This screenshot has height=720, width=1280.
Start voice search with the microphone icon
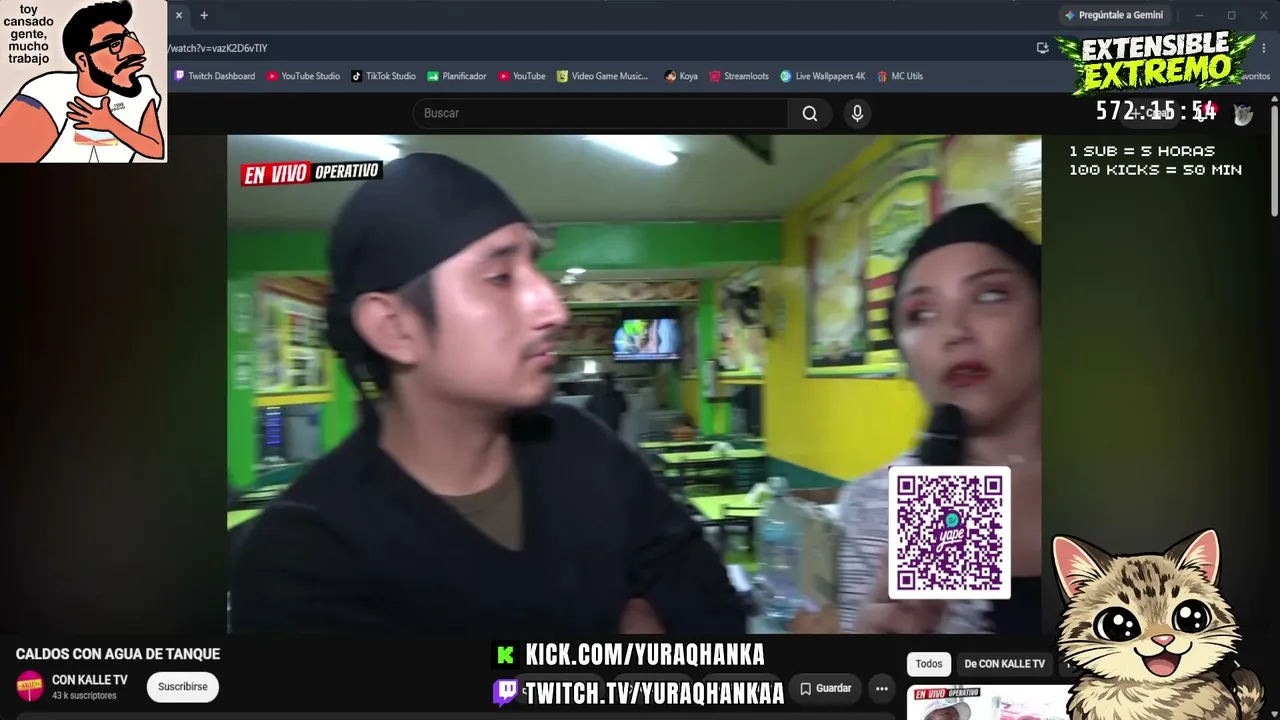[857, 114]
